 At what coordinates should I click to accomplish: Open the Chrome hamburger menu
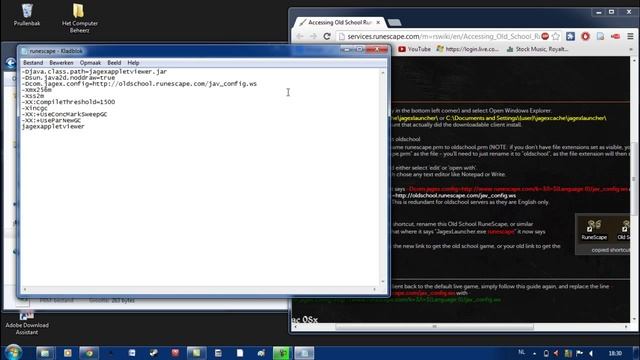click(x=631, y=36)
